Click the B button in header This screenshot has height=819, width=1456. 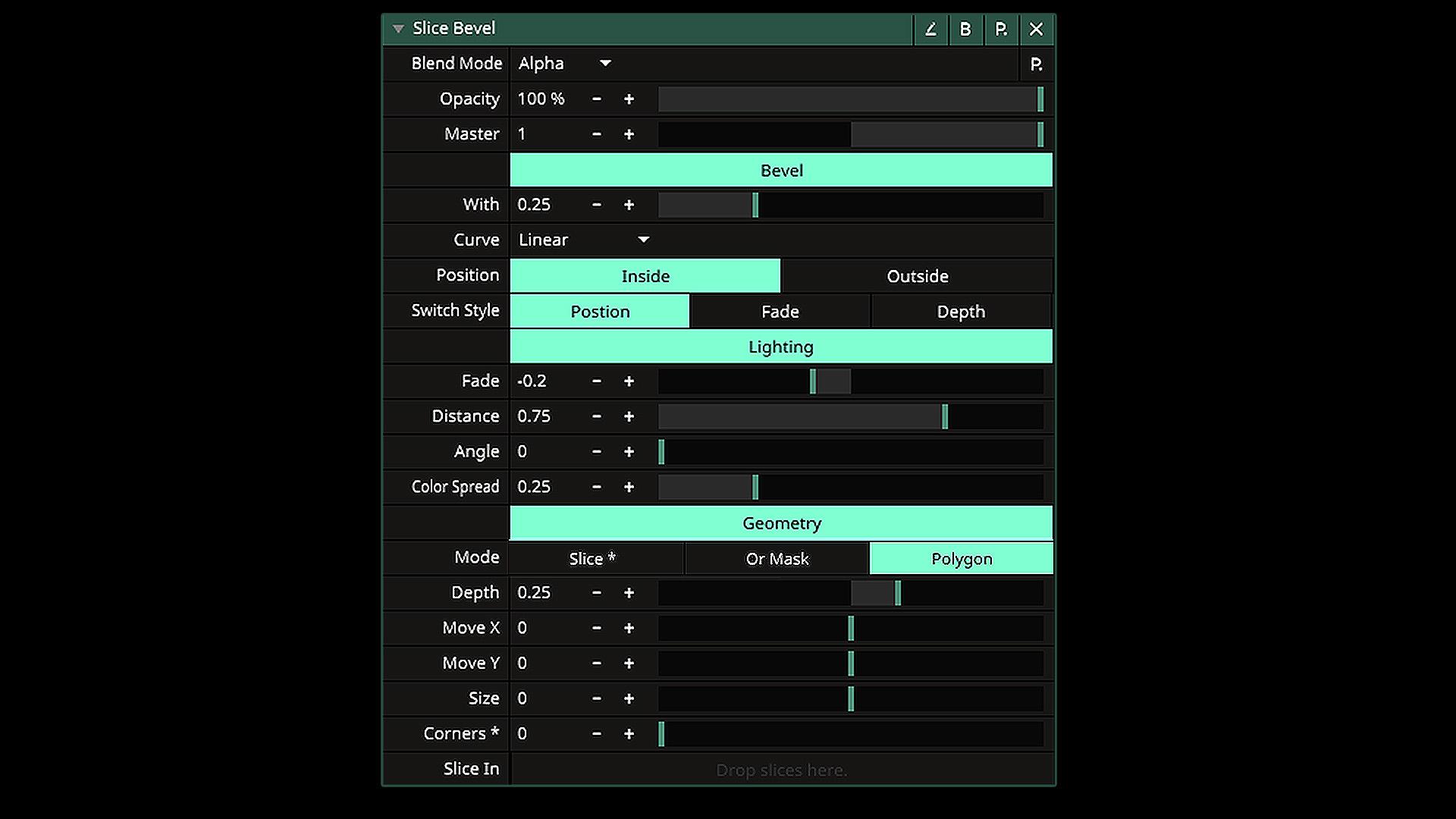click(965, 29)
